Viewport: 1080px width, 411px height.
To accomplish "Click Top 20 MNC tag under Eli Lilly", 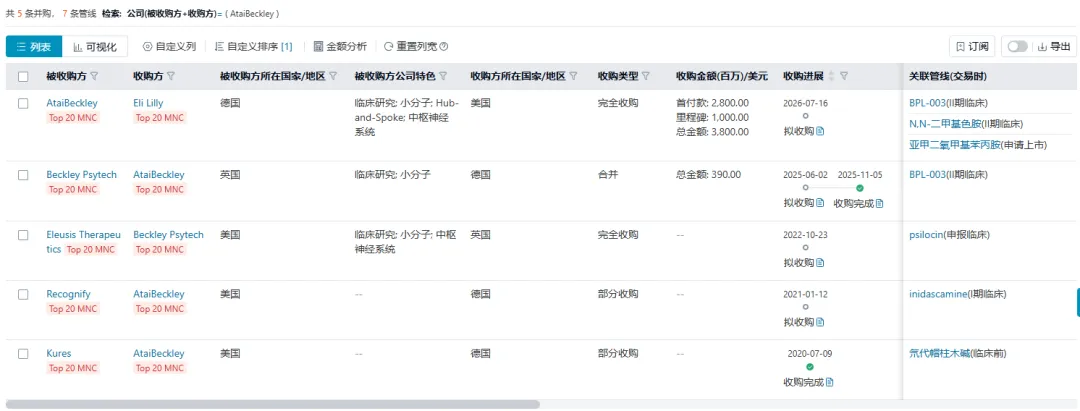I will [x=160, y=118].
